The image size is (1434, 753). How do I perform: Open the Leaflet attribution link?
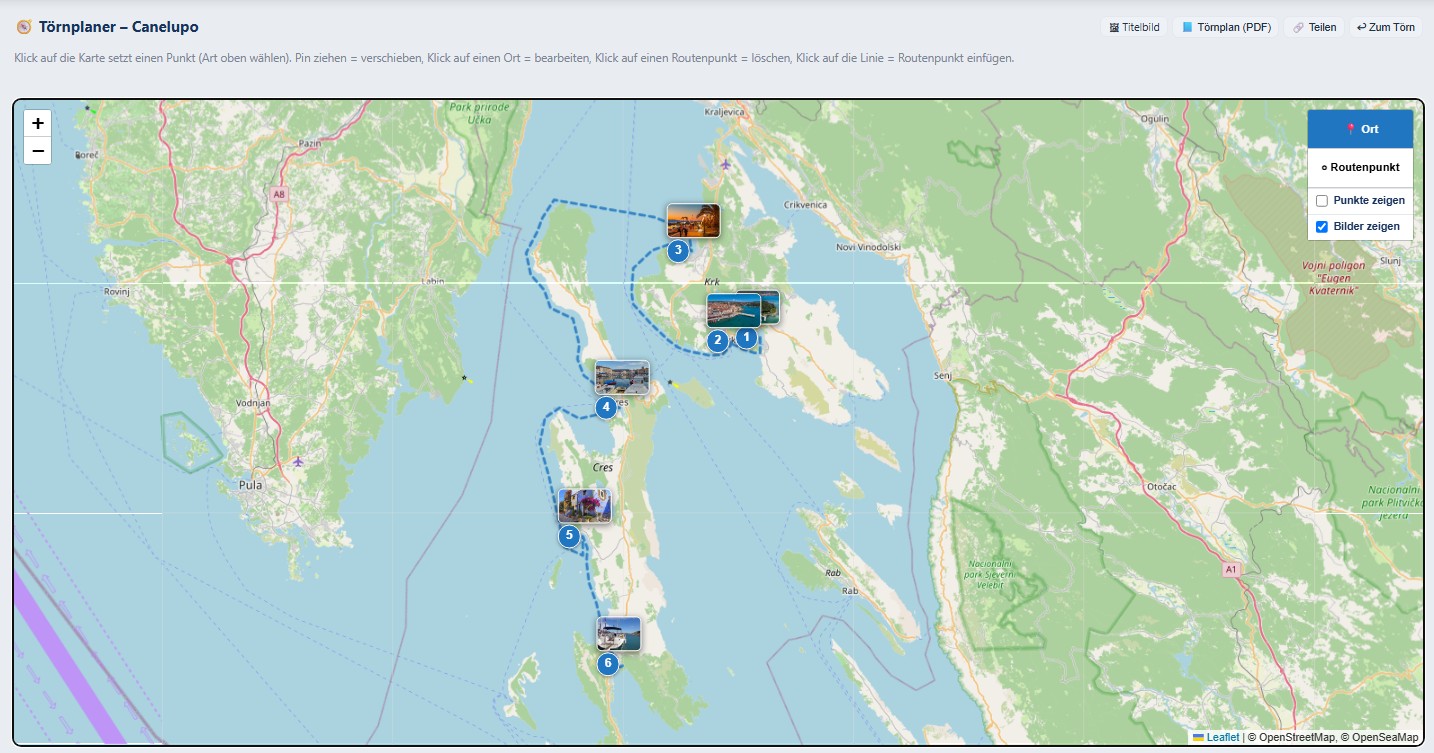pyautogui.click(x=1216, y=737)
